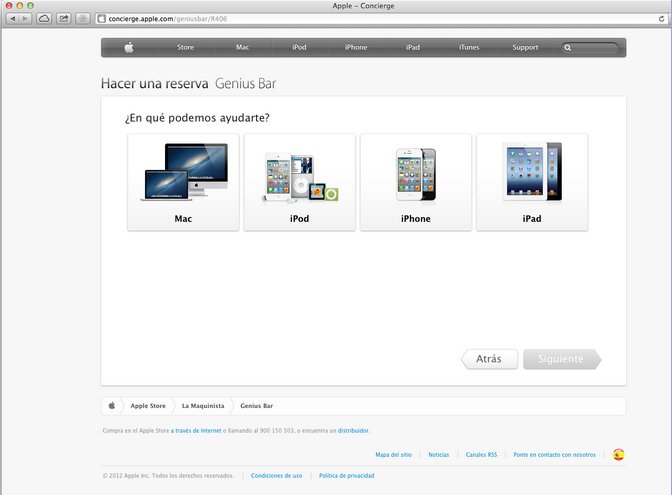Reload page using refresh icon
672x495 pixels.
tap(661, 19)
